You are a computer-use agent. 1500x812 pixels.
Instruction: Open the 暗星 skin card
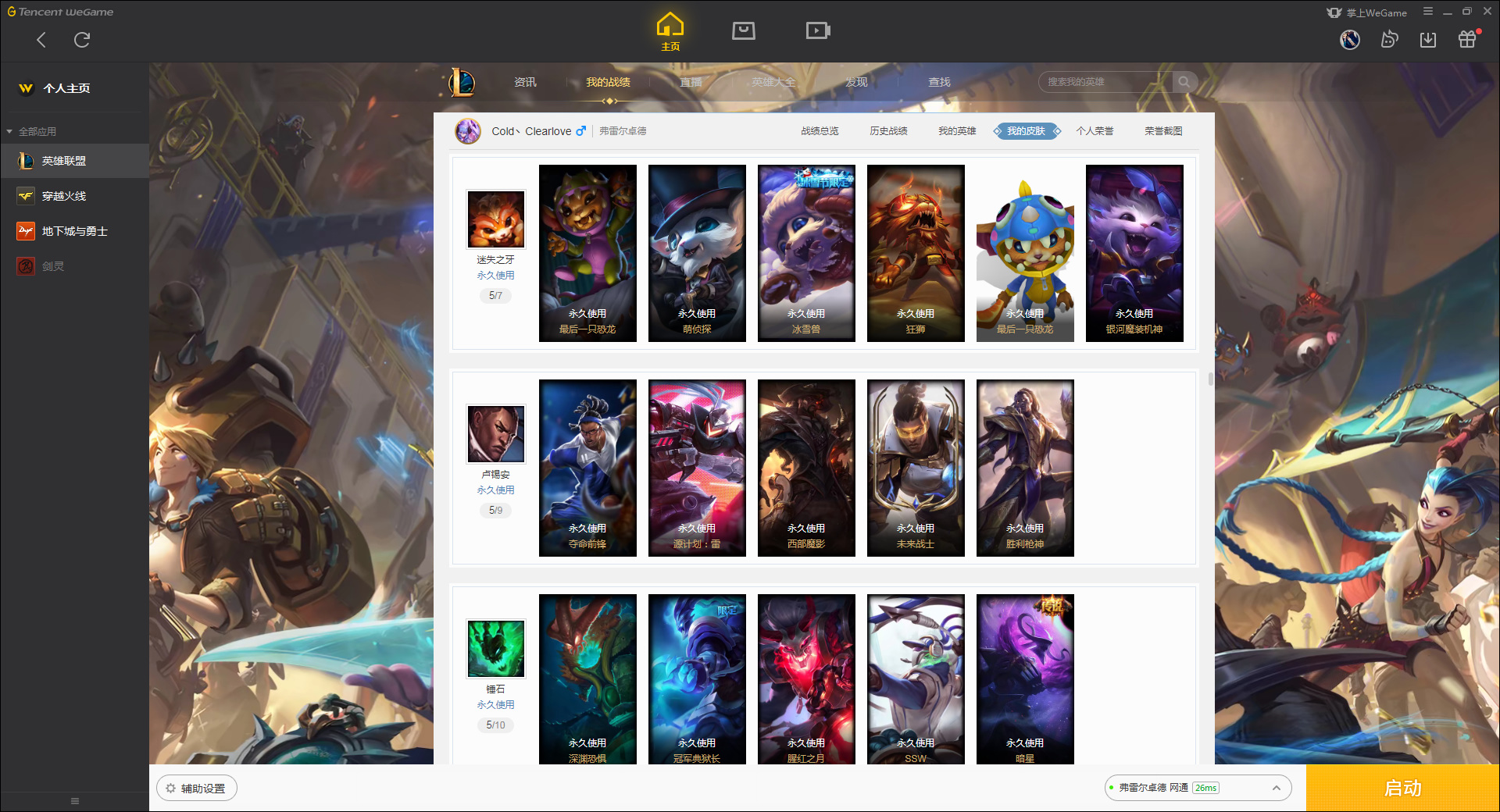coord(1025,679)
